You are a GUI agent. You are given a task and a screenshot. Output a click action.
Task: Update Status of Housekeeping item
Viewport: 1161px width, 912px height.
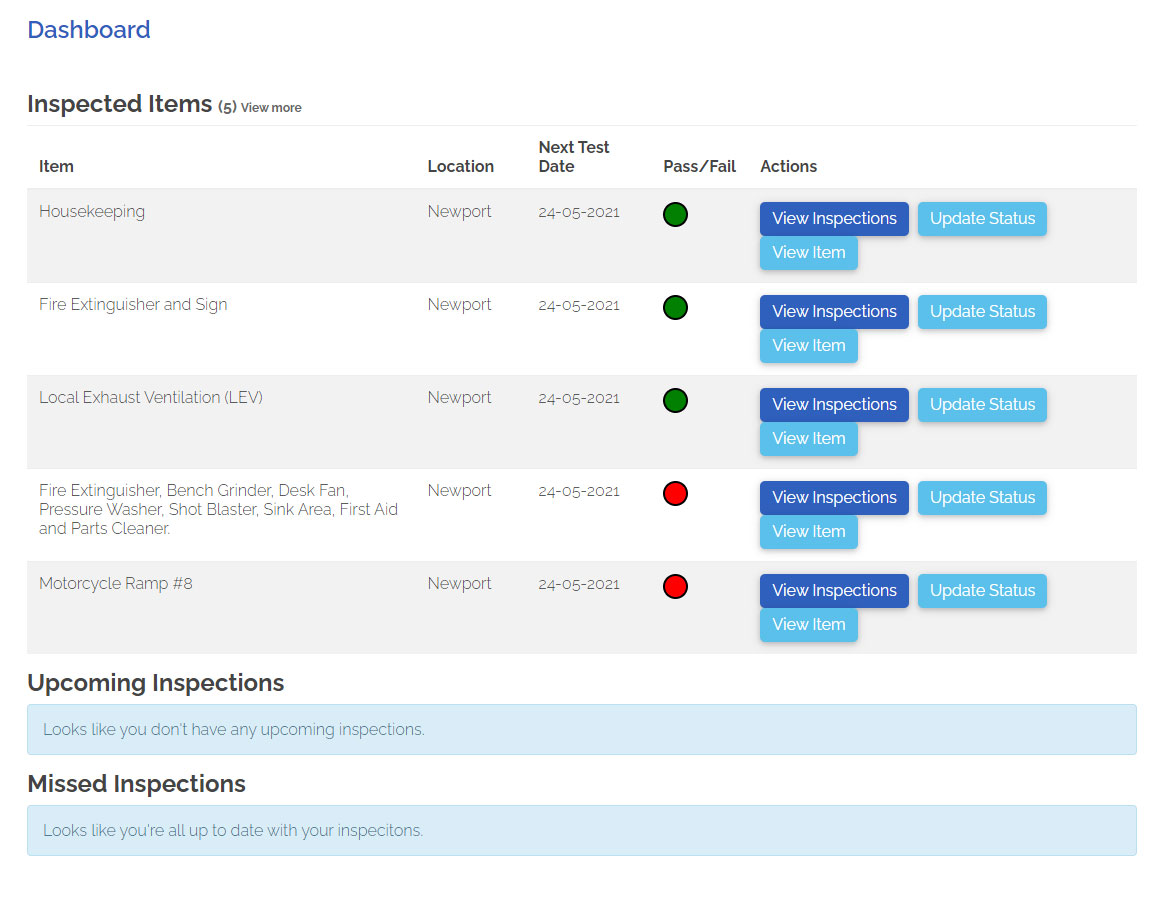[982, 219]
